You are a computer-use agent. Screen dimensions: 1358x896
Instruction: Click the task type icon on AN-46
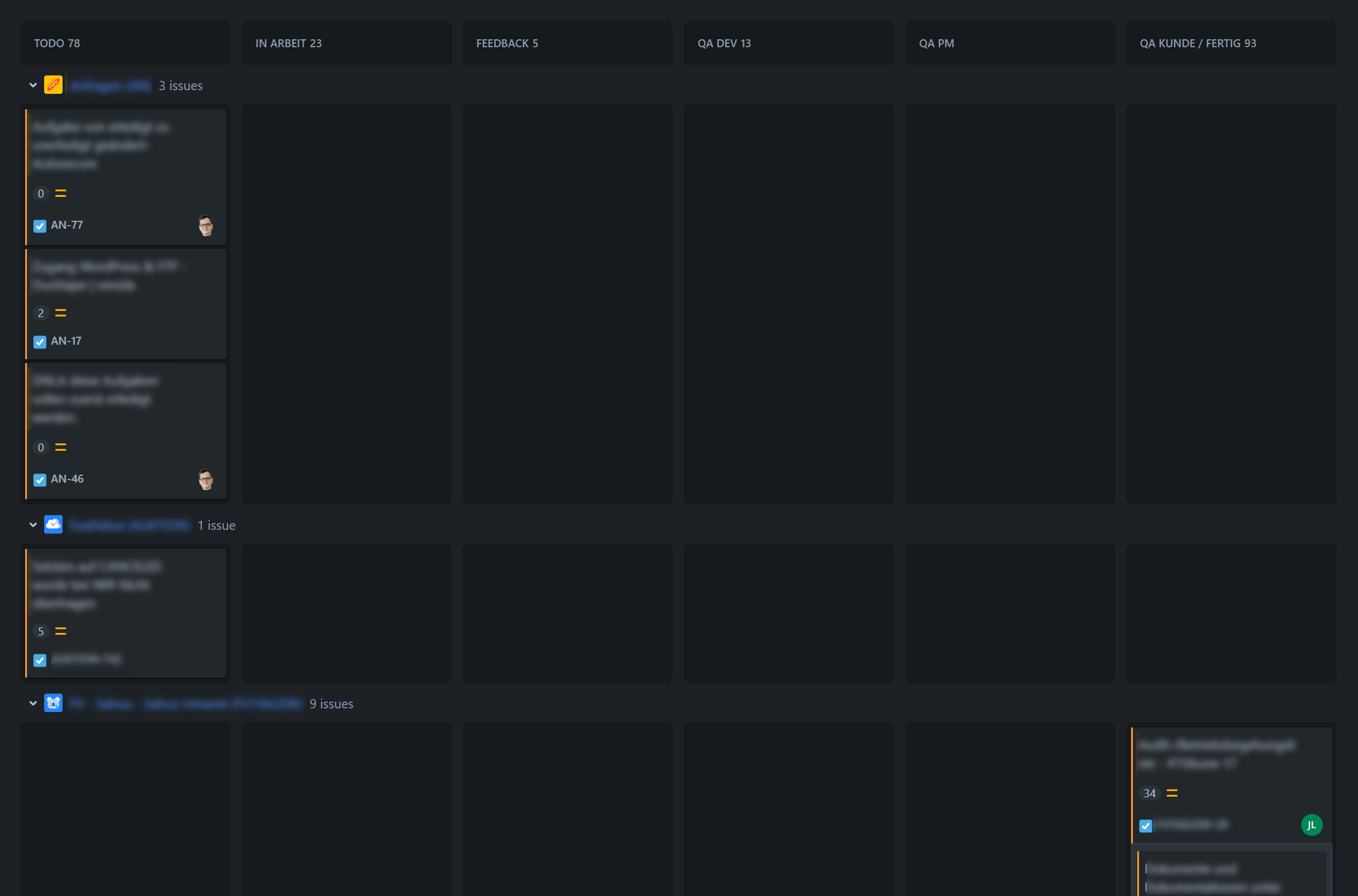coord(40,480)
